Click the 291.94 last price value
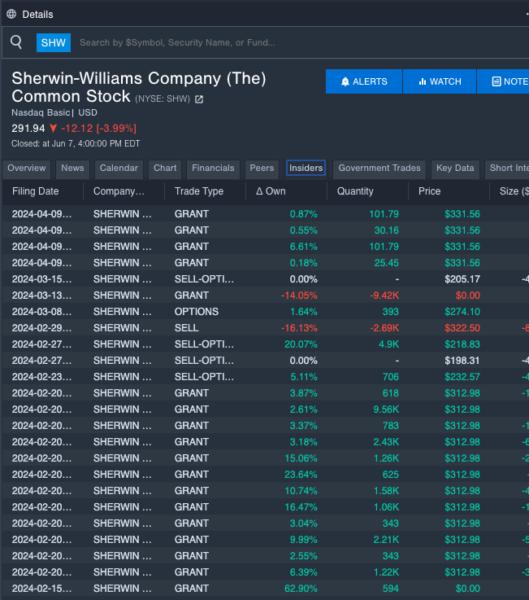The width and height of the screenshot is (529, 600). tap(28, 128)
